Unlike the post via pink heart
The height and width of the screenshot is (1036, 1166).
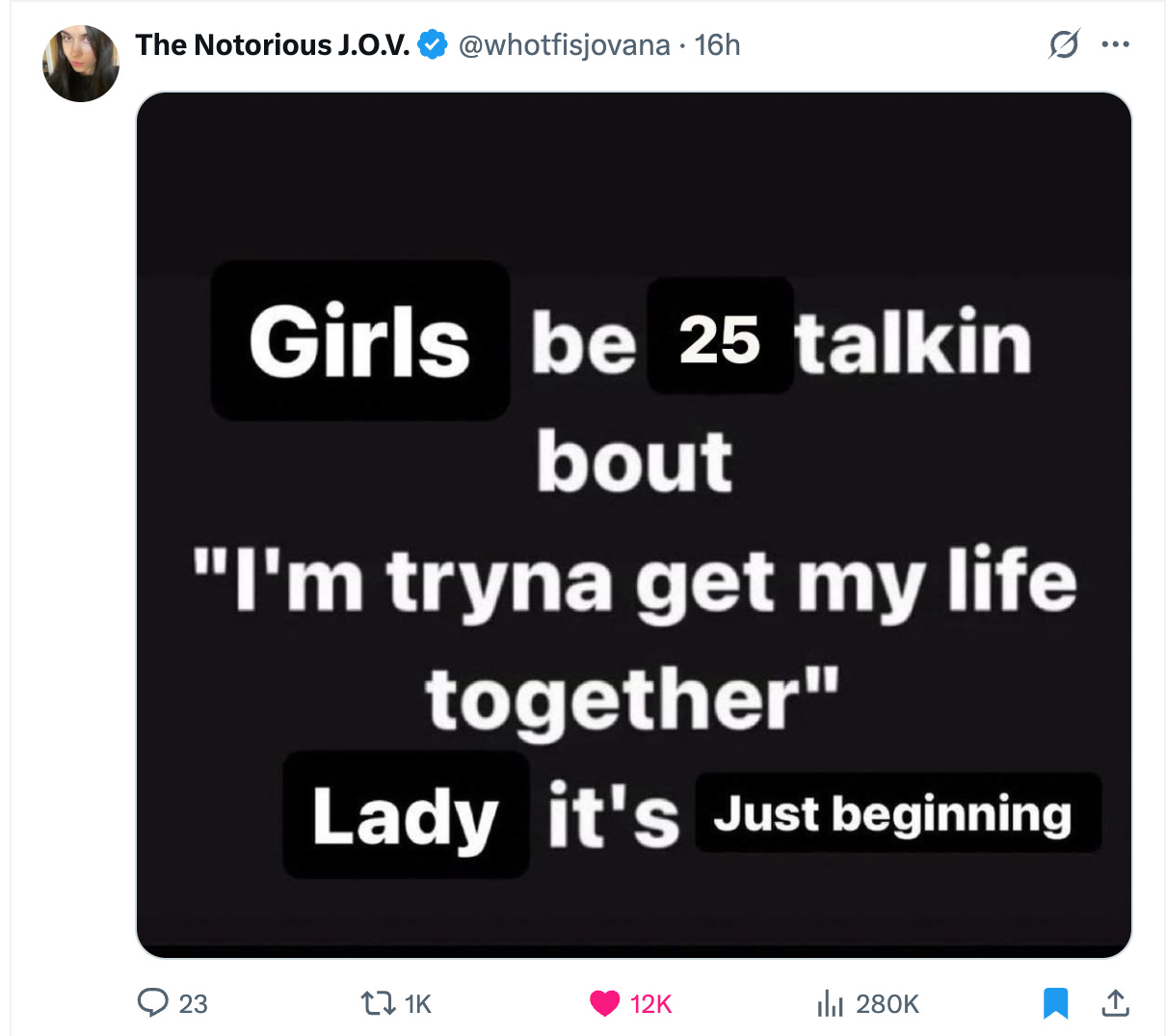pyautogui.click(x=604, y=1004)
